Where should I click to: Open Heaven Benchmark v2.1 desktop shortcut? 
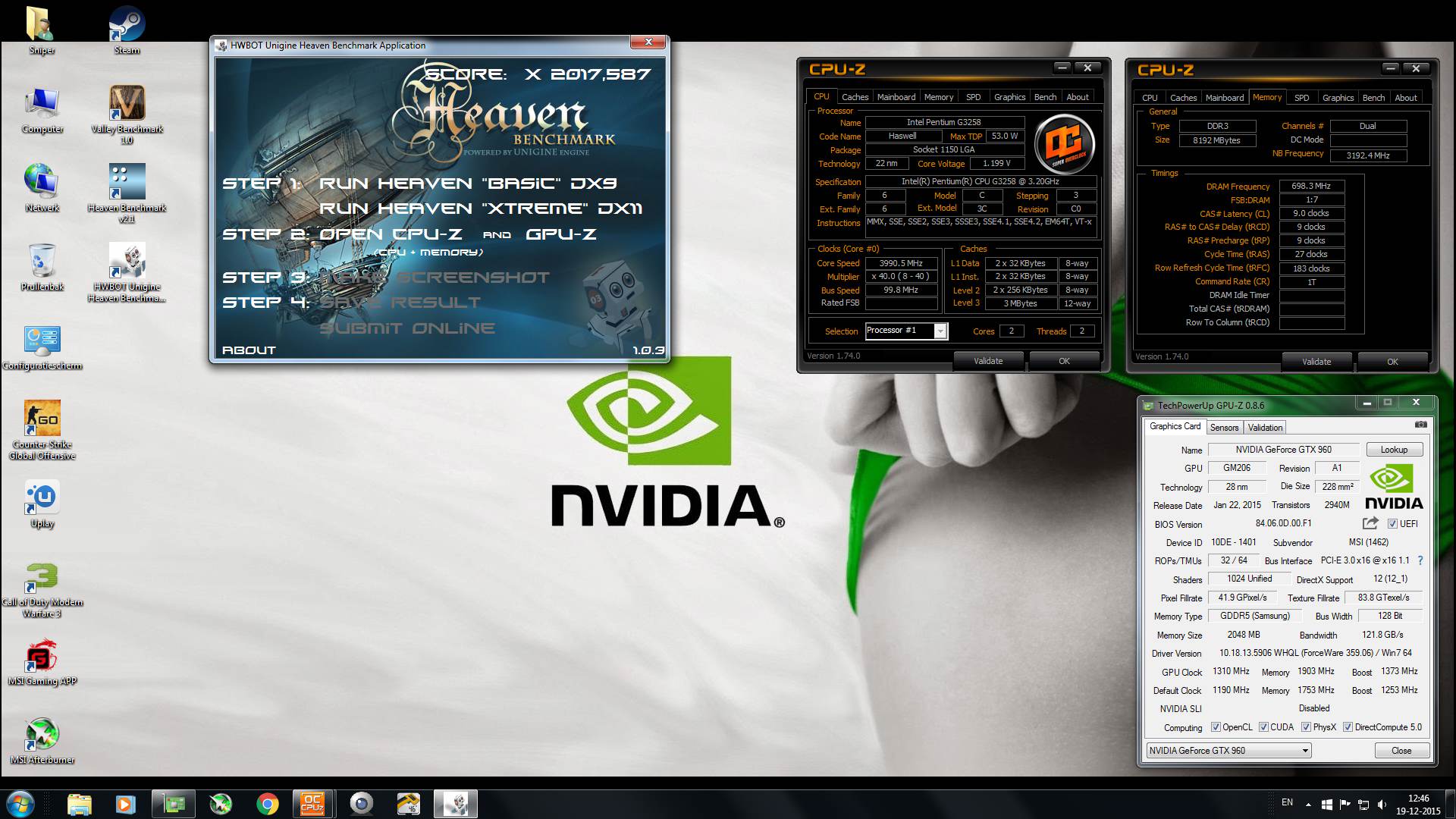tap(127, 193)
